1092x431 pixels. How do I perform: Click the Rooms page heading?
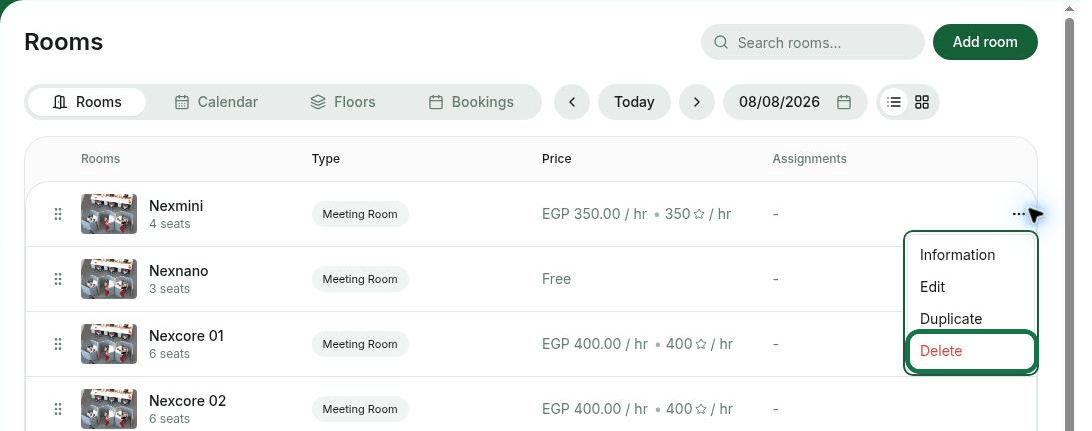pos(63,42)
